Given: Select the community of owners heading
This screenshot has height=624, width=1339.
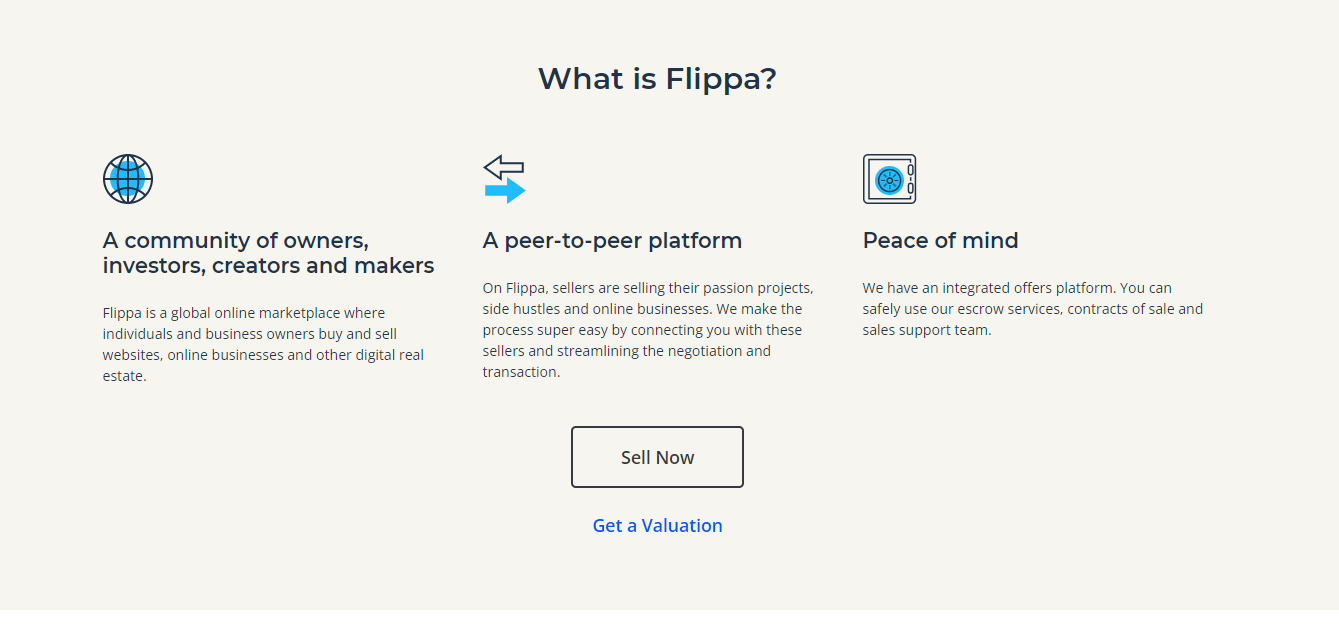Looking at the screenshot, I should pos(267,253).
